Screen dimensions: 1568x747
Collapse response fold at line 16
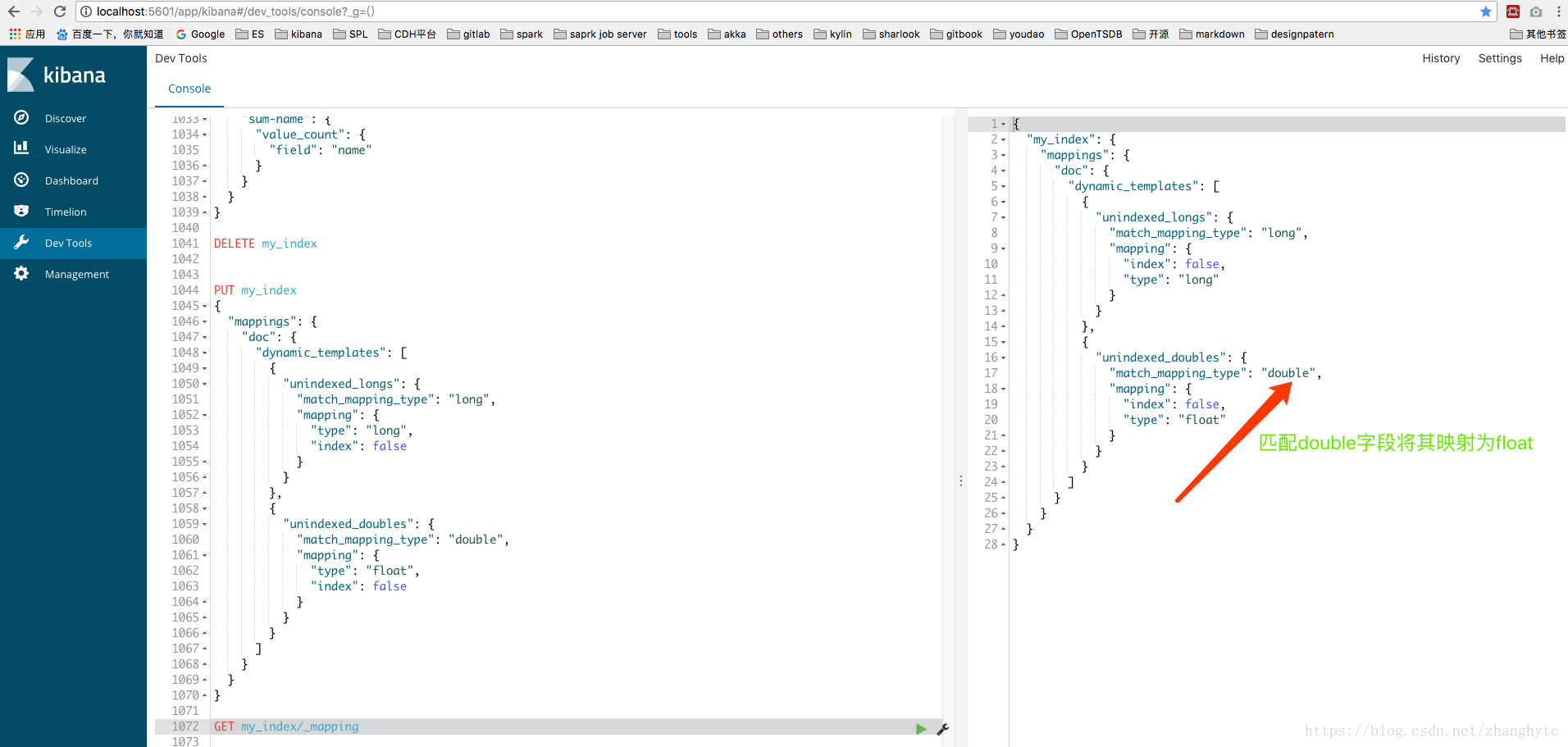click(1003, 358)
